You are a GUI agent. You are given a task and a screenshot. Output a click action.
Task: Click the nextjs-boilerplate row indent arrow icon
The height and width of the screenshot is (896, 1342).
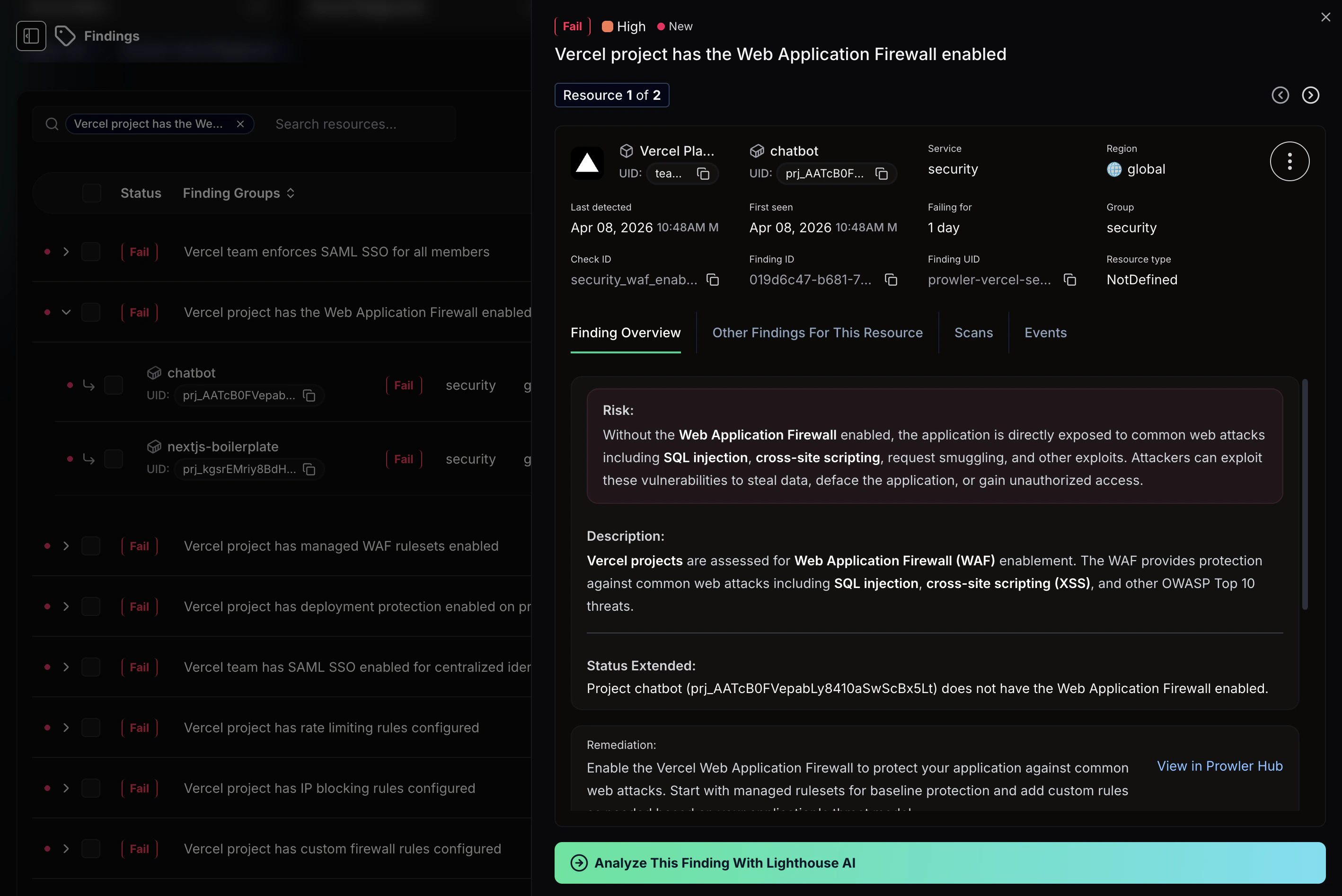tap(88, 459)
